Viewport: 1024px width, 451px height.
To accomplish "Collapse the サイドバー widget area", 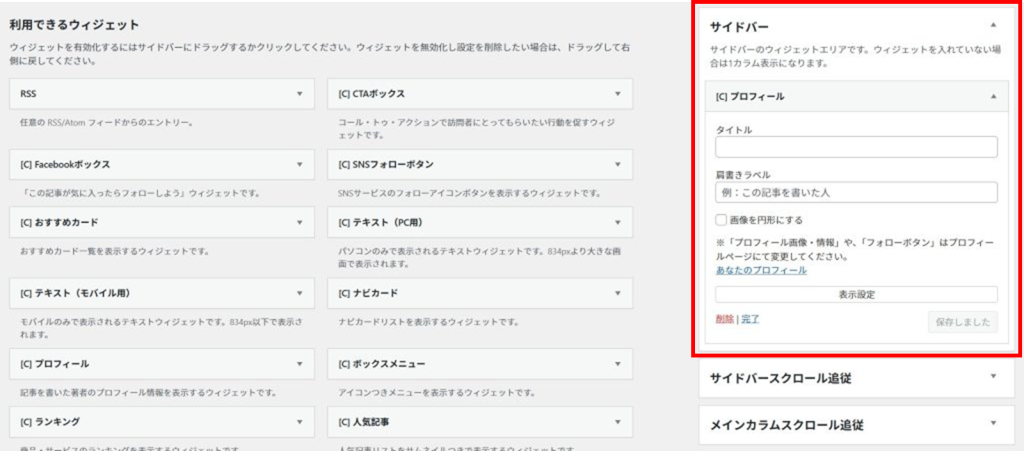I will [x=992, y=24].
